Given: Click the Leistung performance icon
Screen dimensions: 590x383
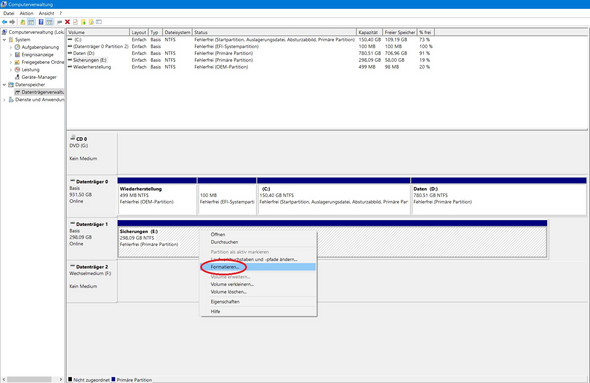Looking at the screenshot, I should tap(17, 70).
